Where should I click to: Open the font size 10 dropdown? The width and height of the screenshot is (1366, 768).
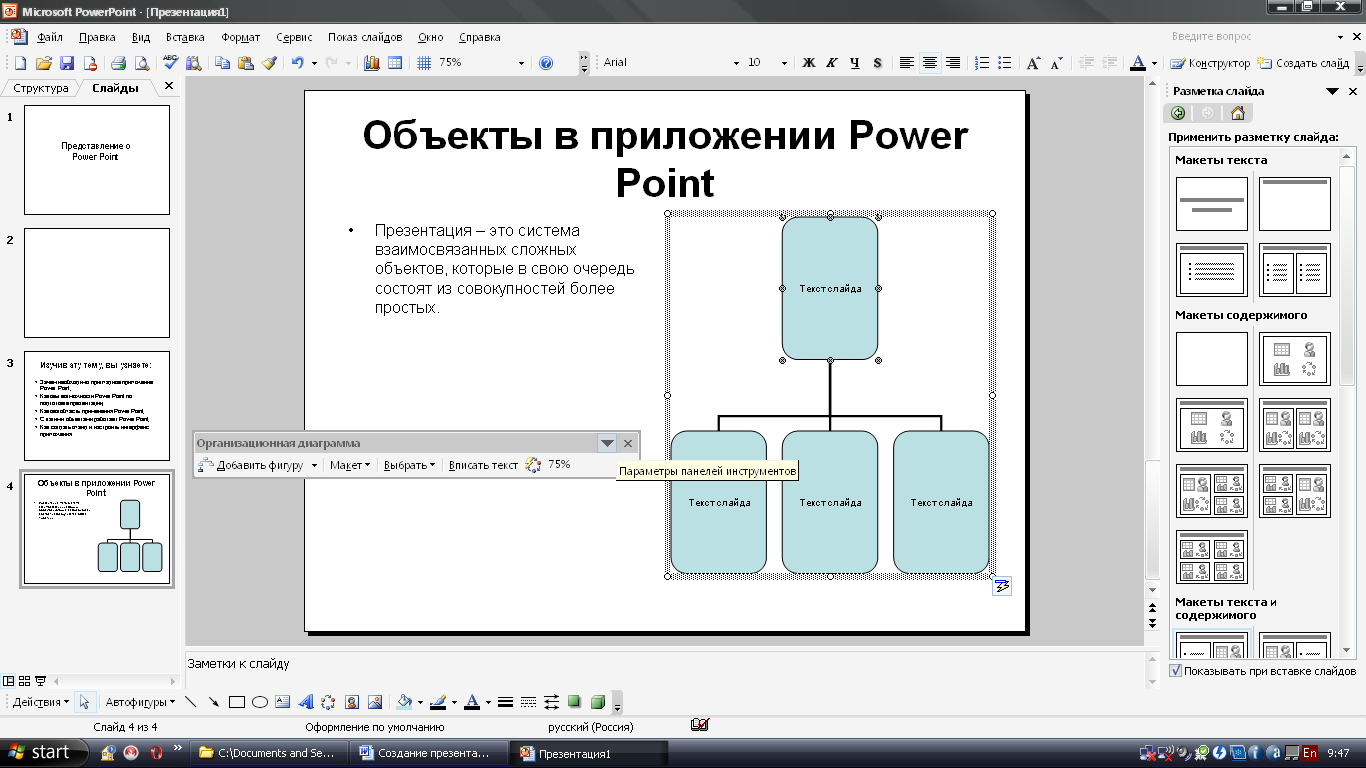click(x=784, y=63)
